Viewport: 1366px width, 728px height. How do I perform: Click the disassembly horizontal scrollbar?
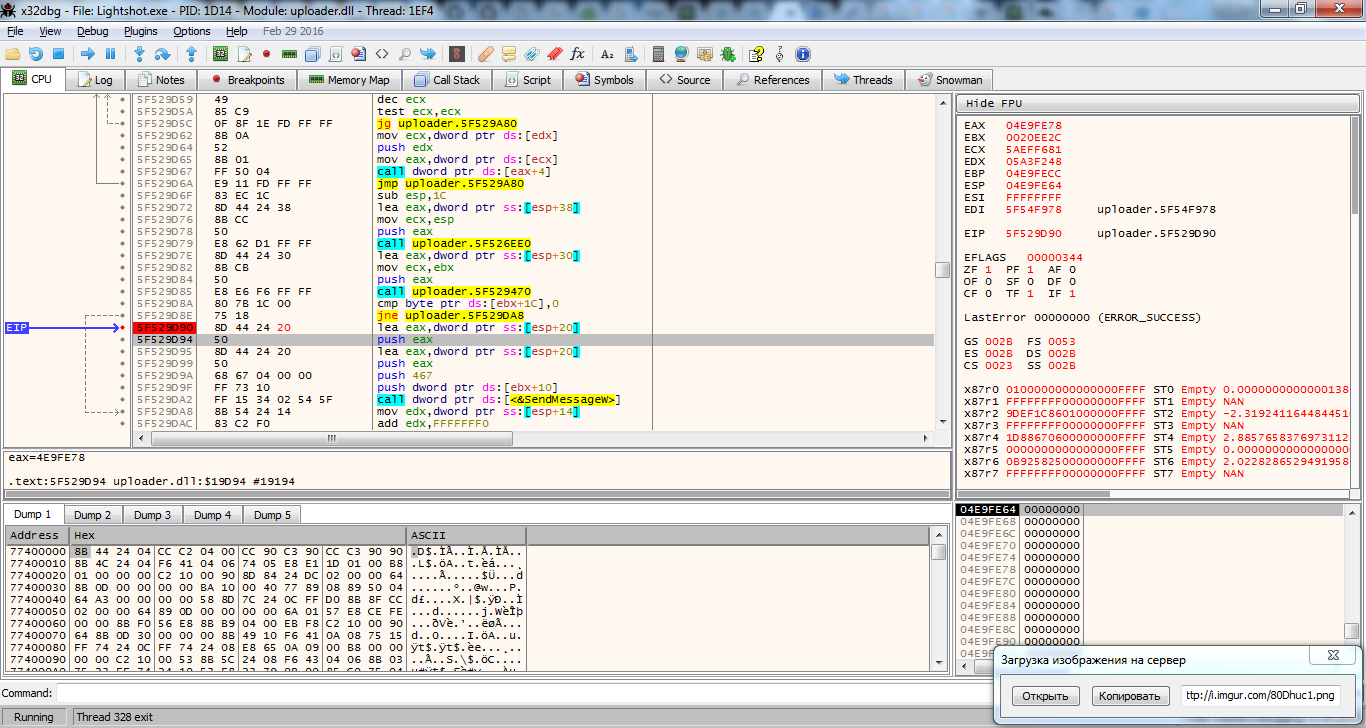point(330,439)
